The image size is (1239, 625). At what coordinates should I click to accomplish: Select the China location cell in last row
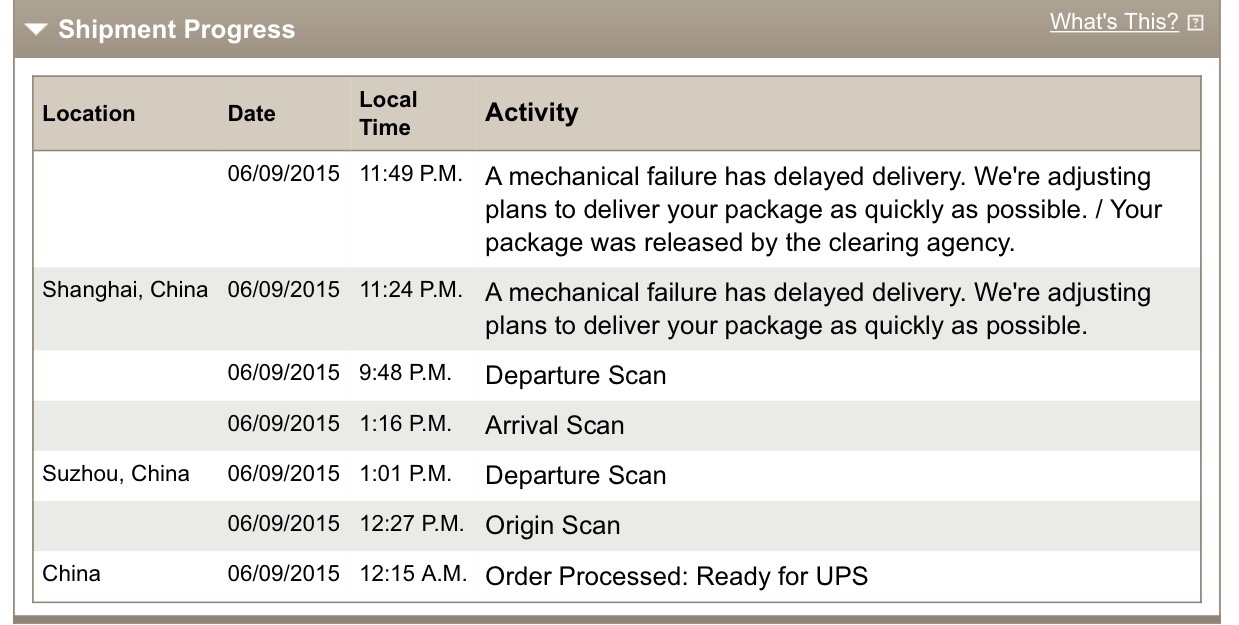point(72,574)
